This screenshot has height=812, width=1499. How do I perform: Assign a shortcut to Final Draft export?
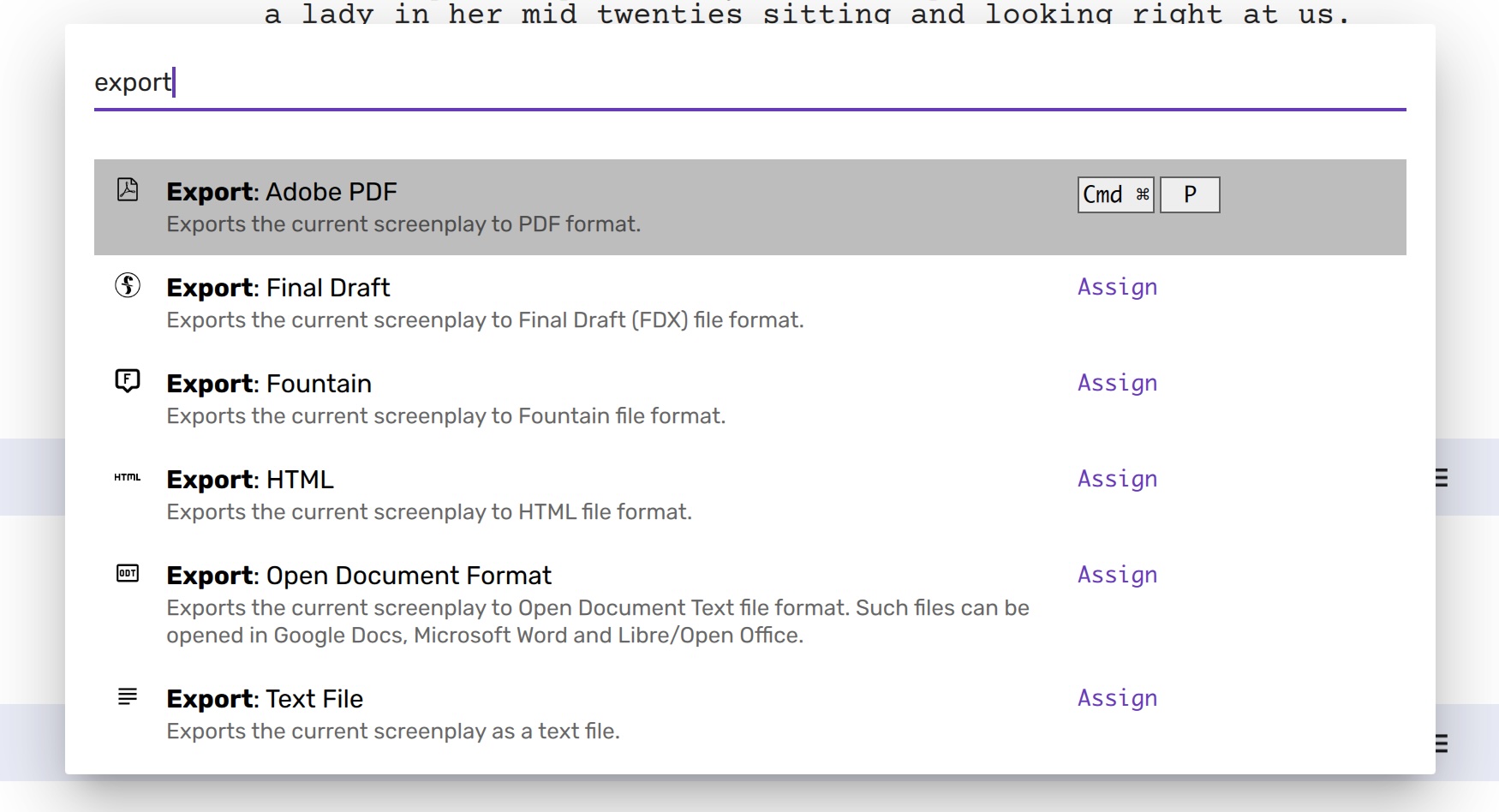pyautogui.click(x=1117, y=287)
